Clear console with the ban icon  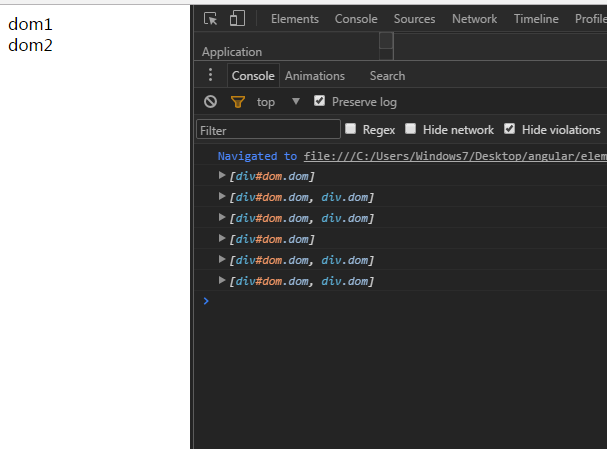pos(210,101)
